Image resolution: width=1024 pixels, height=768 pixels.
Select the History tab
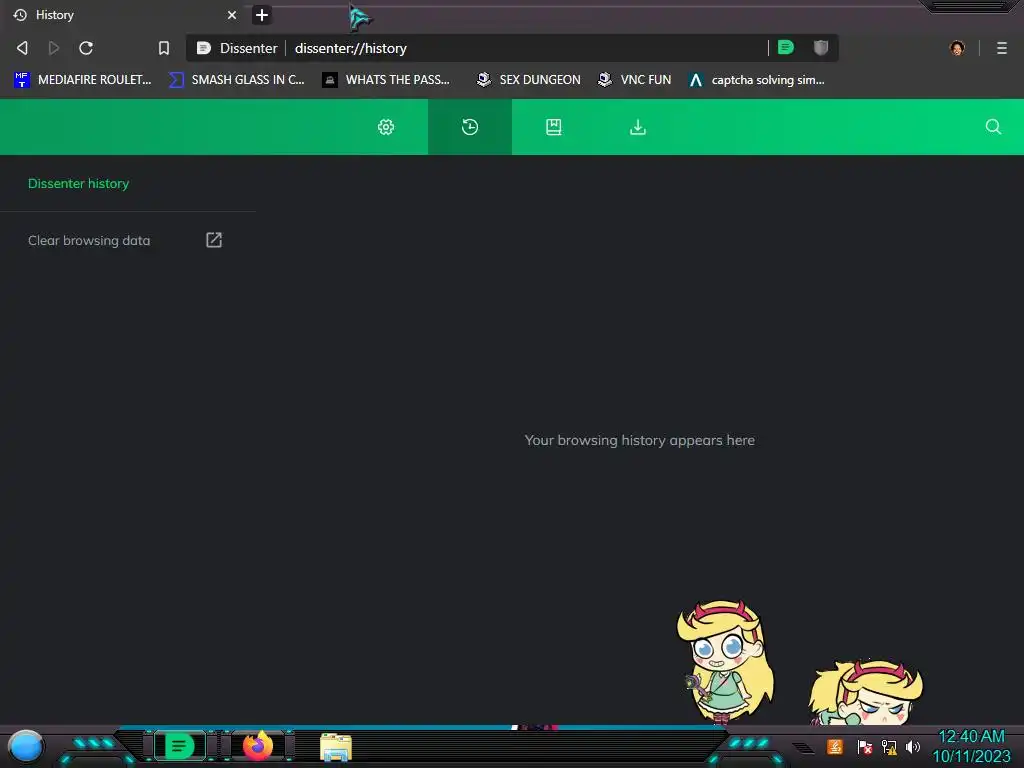(124, 14)
